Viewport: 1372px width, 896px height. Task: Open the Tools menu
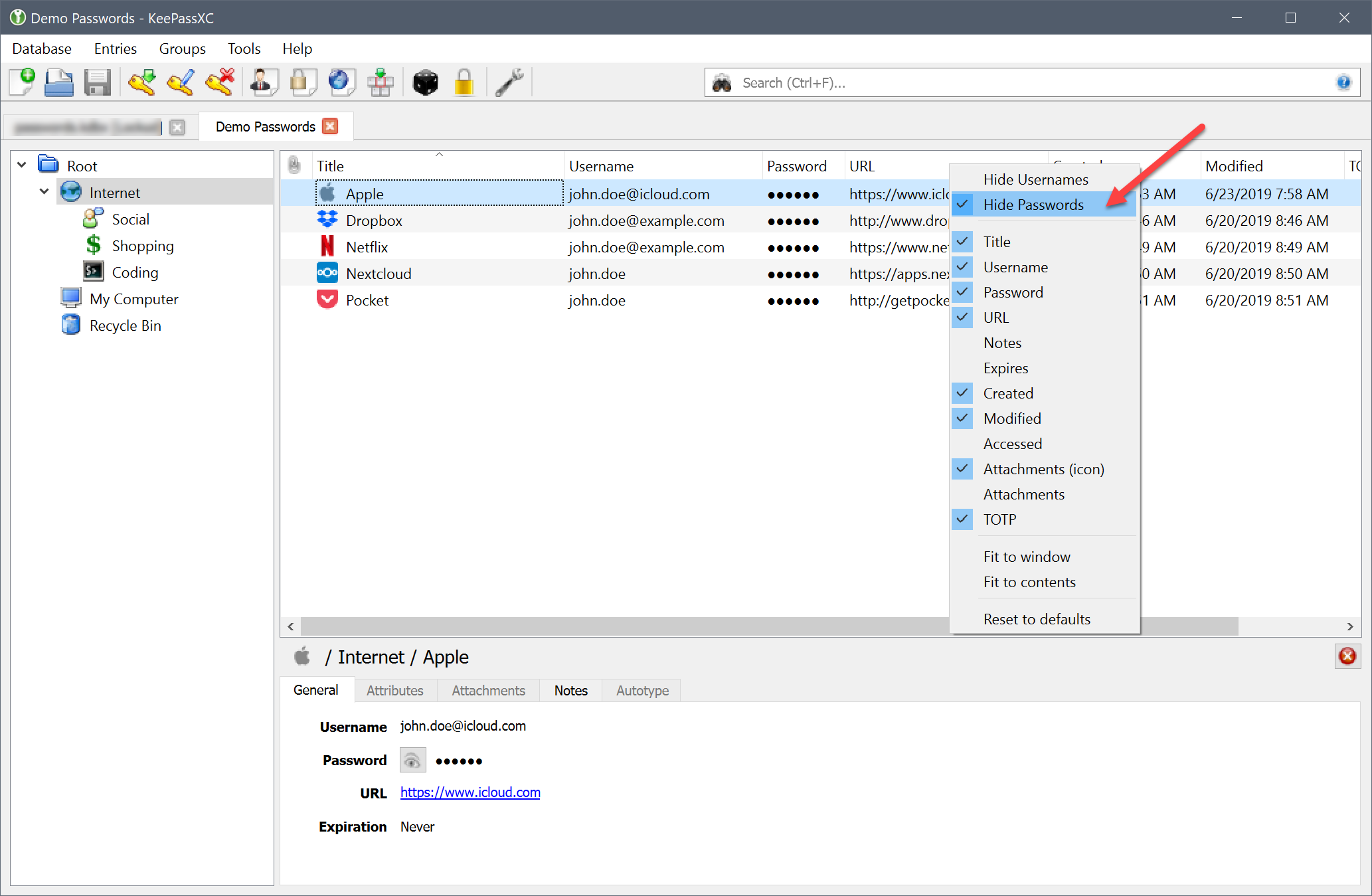(x=244, y=48)
